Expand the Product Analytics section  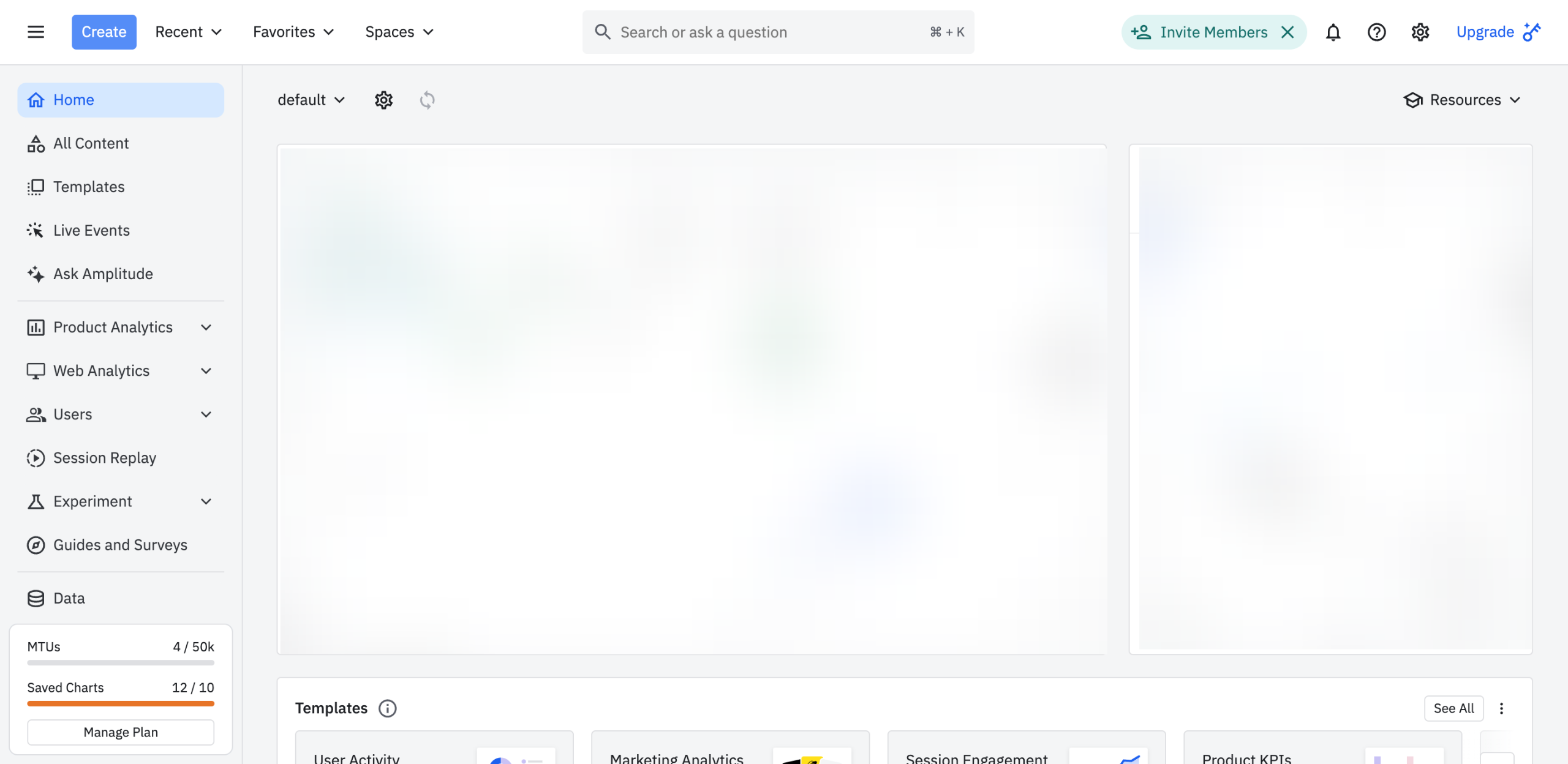point(206,328)
